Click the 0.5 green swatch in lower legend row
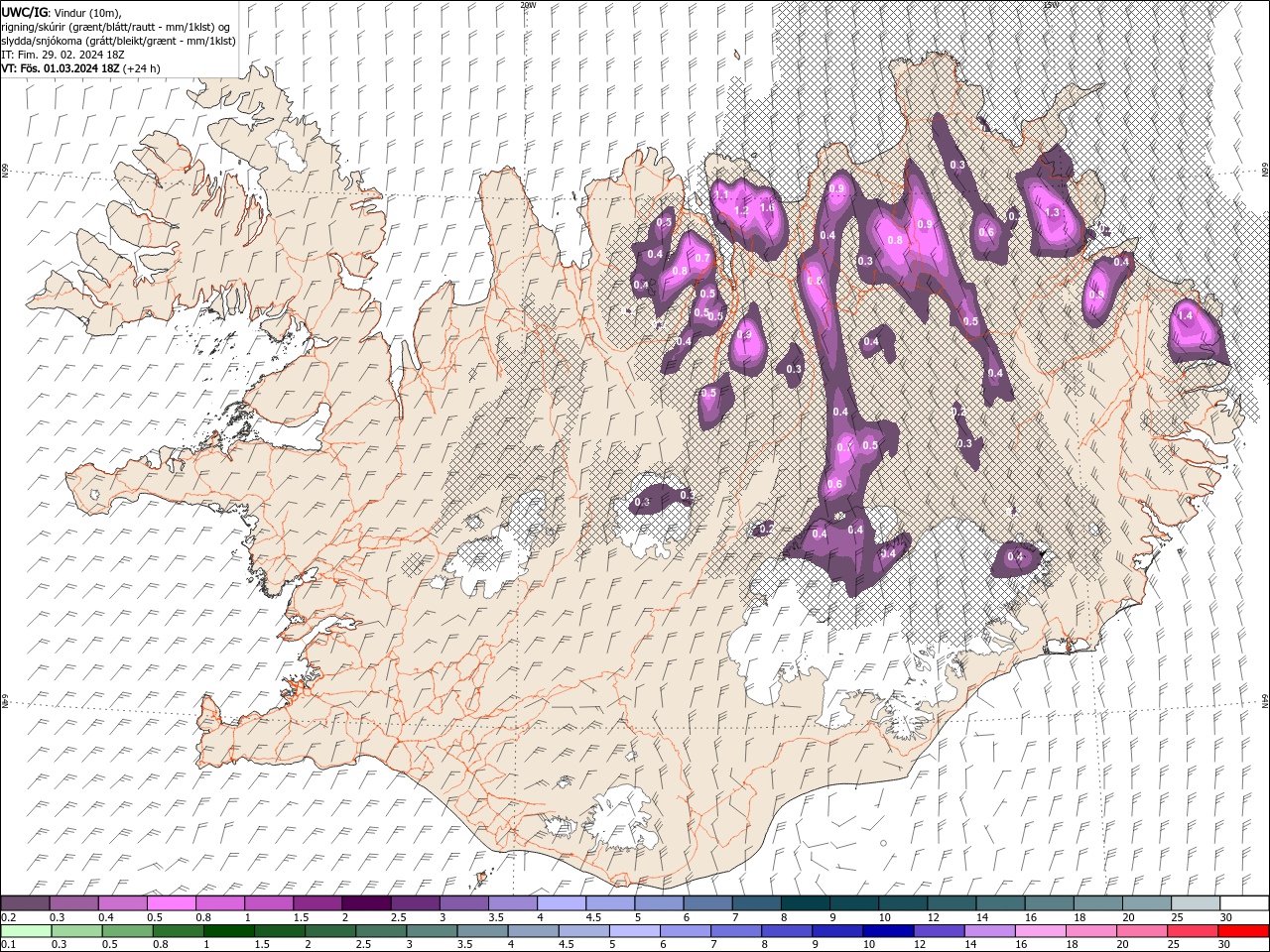The image size is (1270, 952). [x=127, y=931]
